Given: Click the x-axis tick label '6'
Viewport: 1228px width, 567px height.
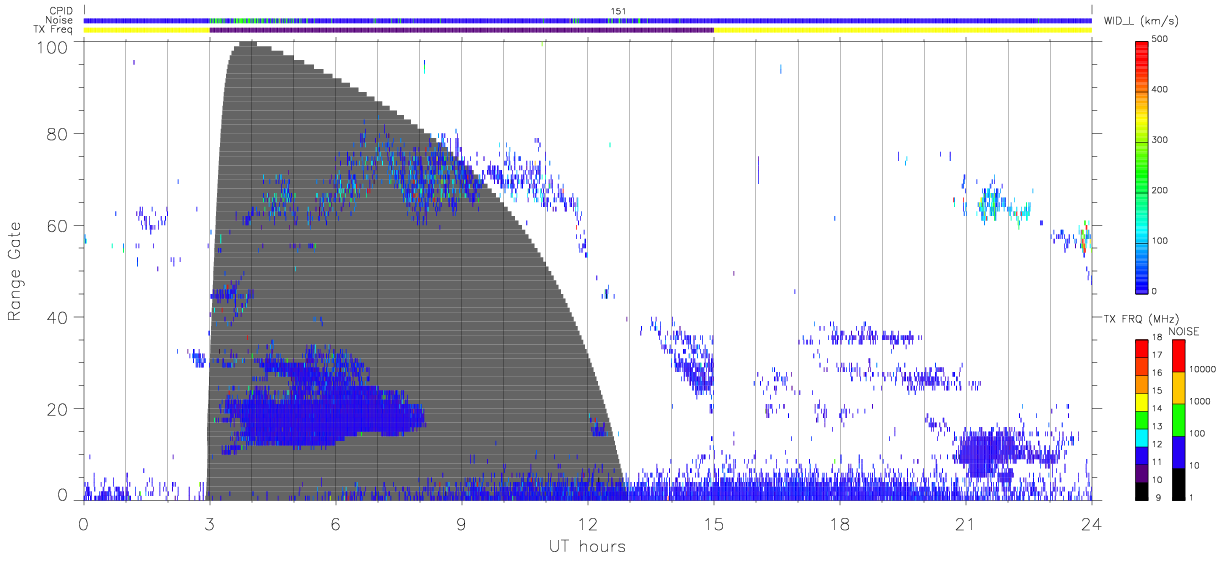Looking at the screenshot, I should coord(335,522).
